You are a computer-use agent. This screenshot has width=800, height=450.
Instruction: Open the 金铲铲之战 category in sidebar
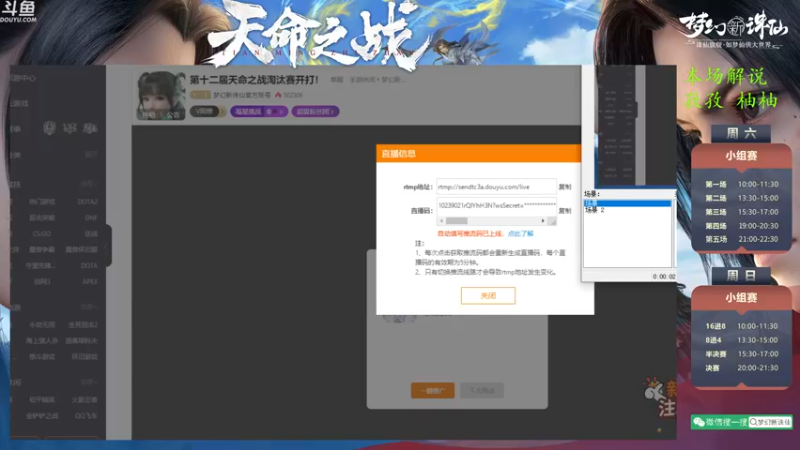[42, 416]
